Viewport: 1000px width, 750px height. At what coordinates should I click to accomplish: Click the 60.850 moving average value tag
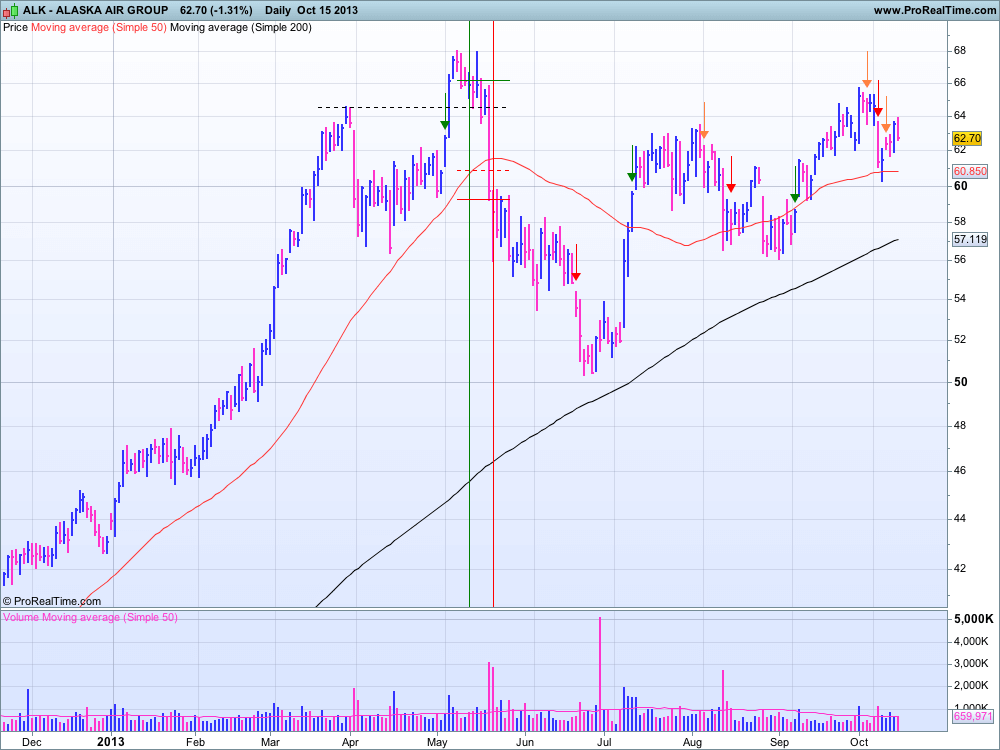pyautogui.click(x=970, y=171)
